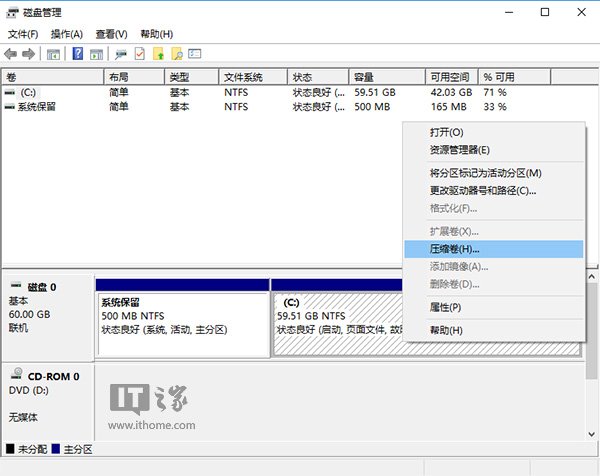Click the Connect disk toolbar icon
600x476 pixels.
[121, 54]
